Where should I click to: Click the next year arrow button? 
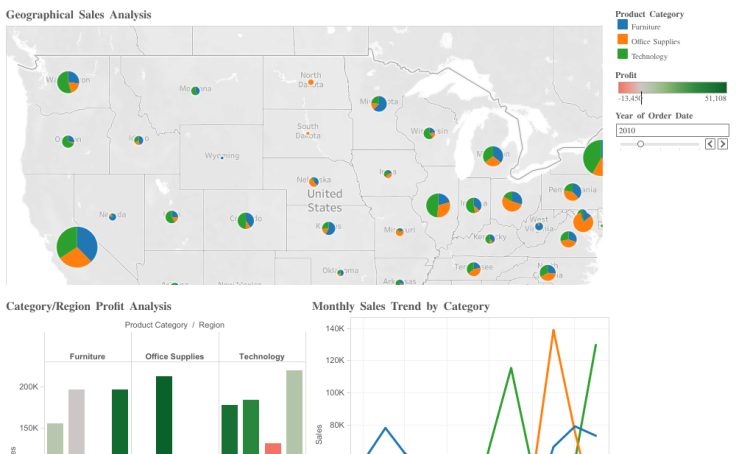click(722, 144)
